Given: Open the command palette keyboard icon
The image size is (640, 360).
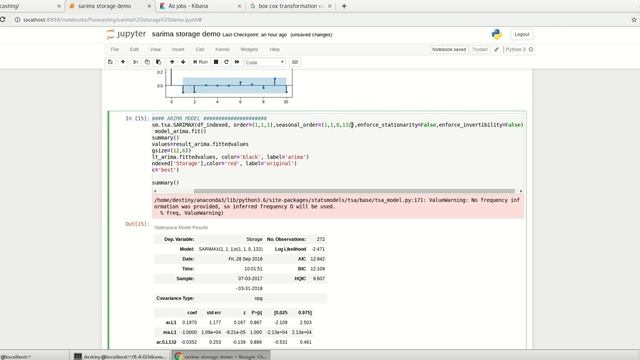Looking at the screenshot, I should click(295, 62).
